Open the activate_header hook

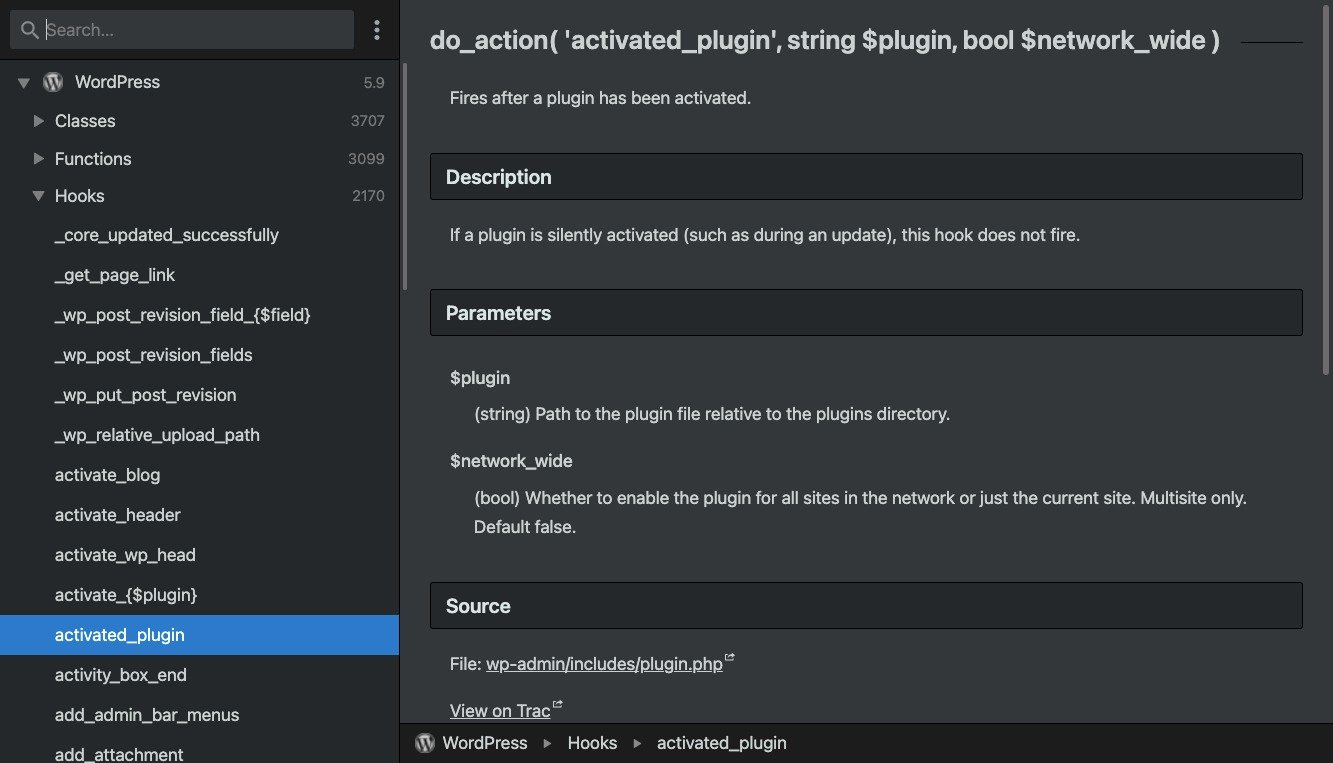point(199,515)
